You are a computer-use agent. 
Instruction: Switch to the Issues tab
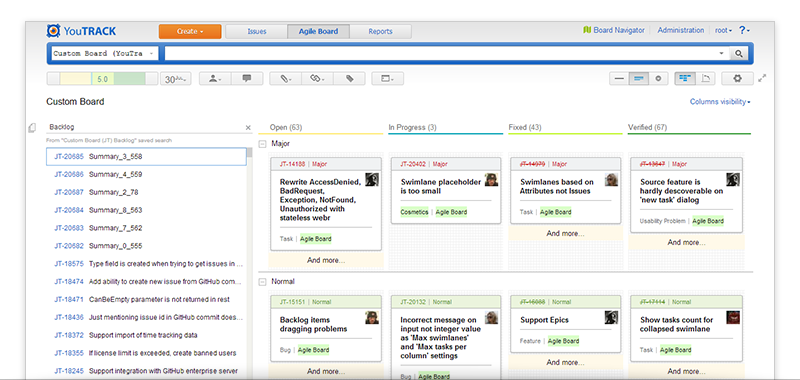point(257,31)
